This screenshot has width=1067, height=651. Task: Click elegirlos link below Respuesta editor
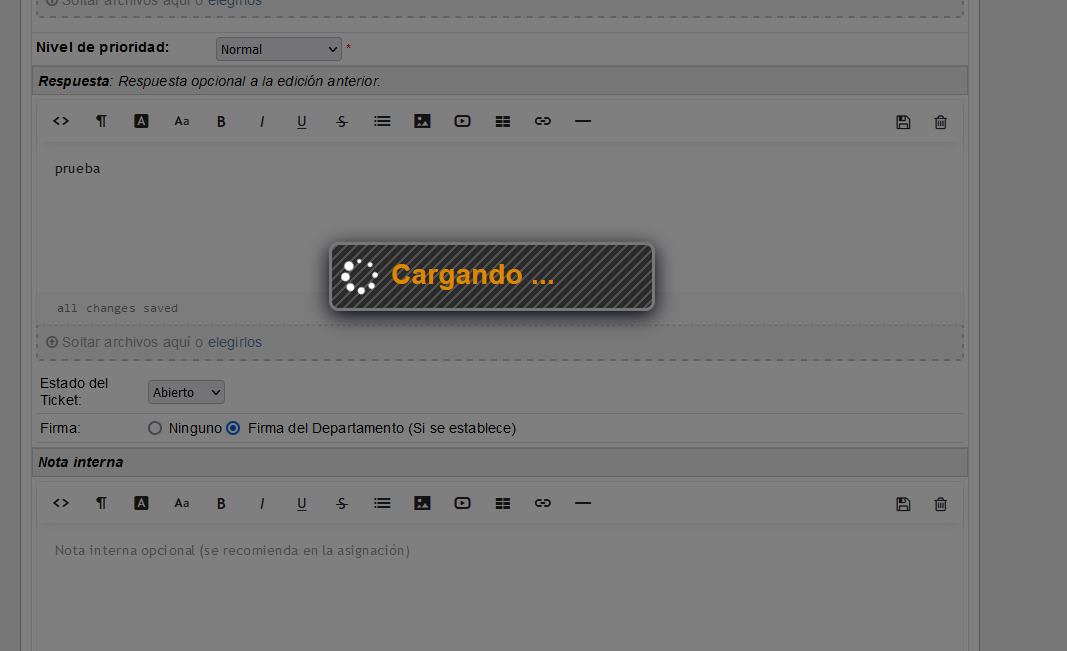[235, 342]
